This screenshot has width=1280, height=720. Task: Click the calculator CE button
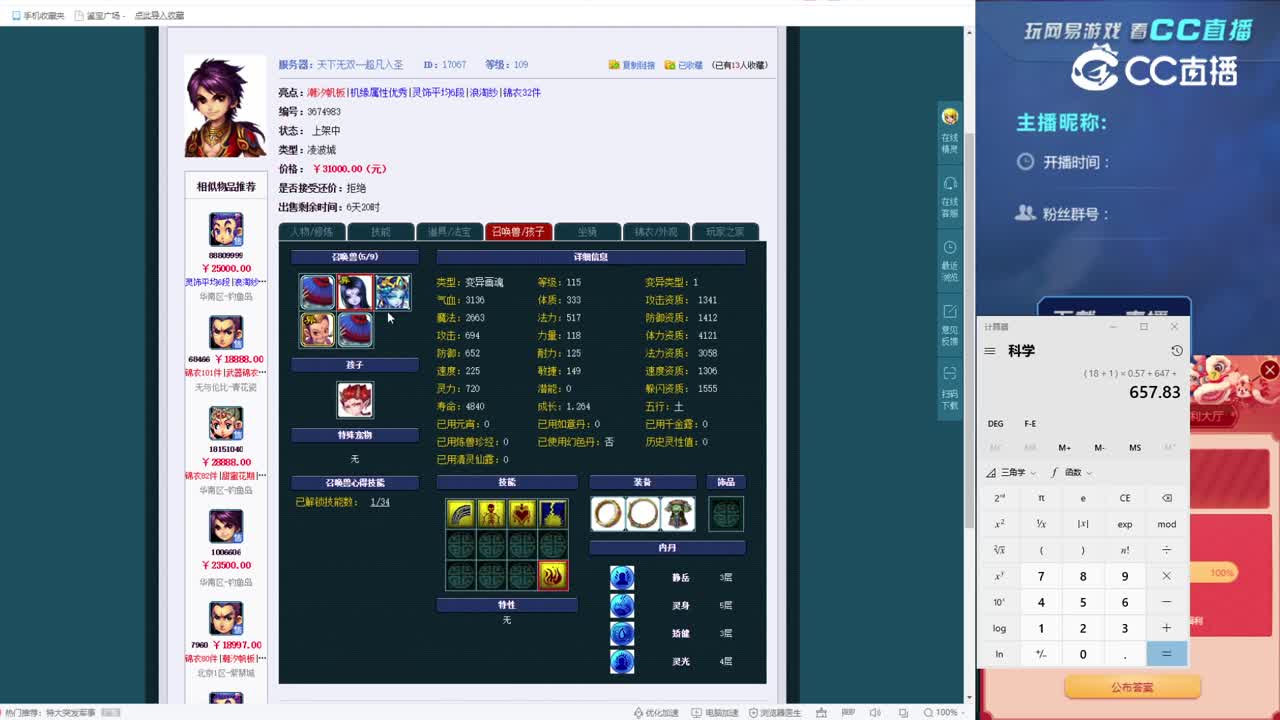click(1125, 498)
